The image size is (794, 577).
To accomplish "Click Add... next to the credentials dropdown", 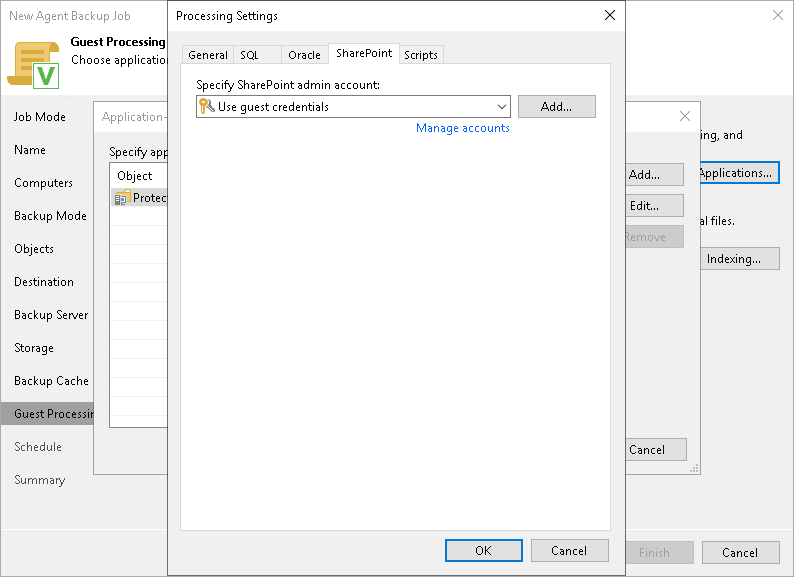I will pos(557,106).
